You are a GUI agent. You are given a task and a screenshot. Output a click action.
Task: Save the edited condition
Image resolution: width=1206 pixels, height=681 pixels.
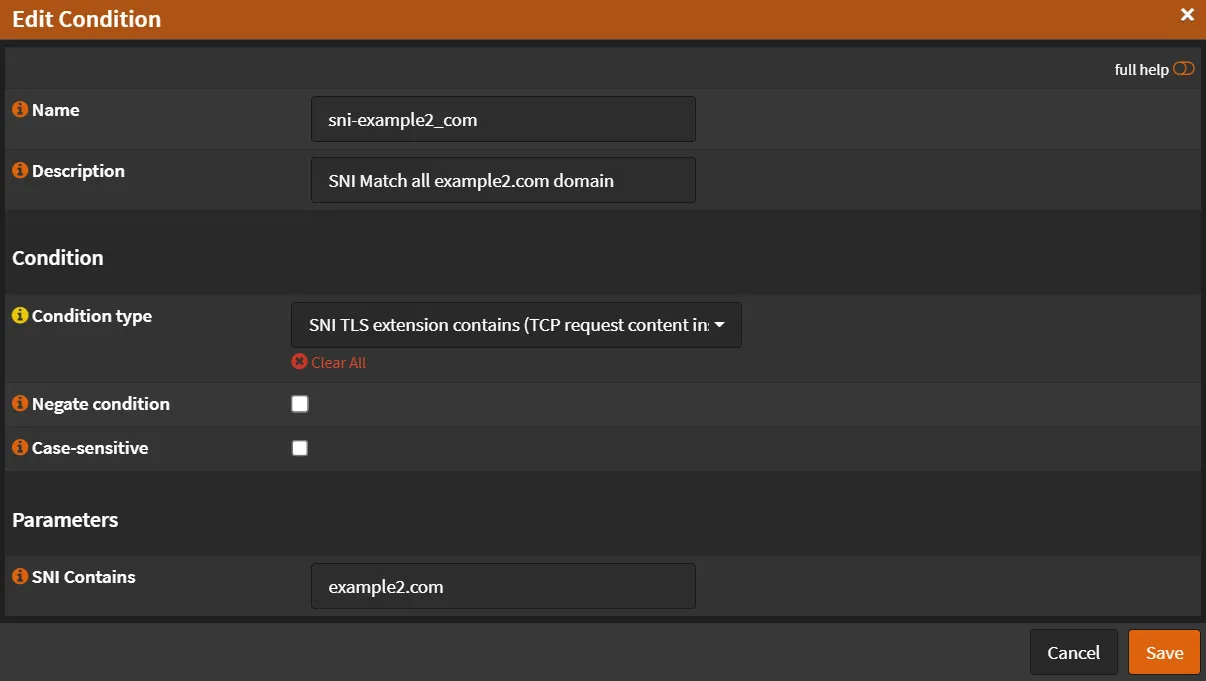(x=1163, y=652)
